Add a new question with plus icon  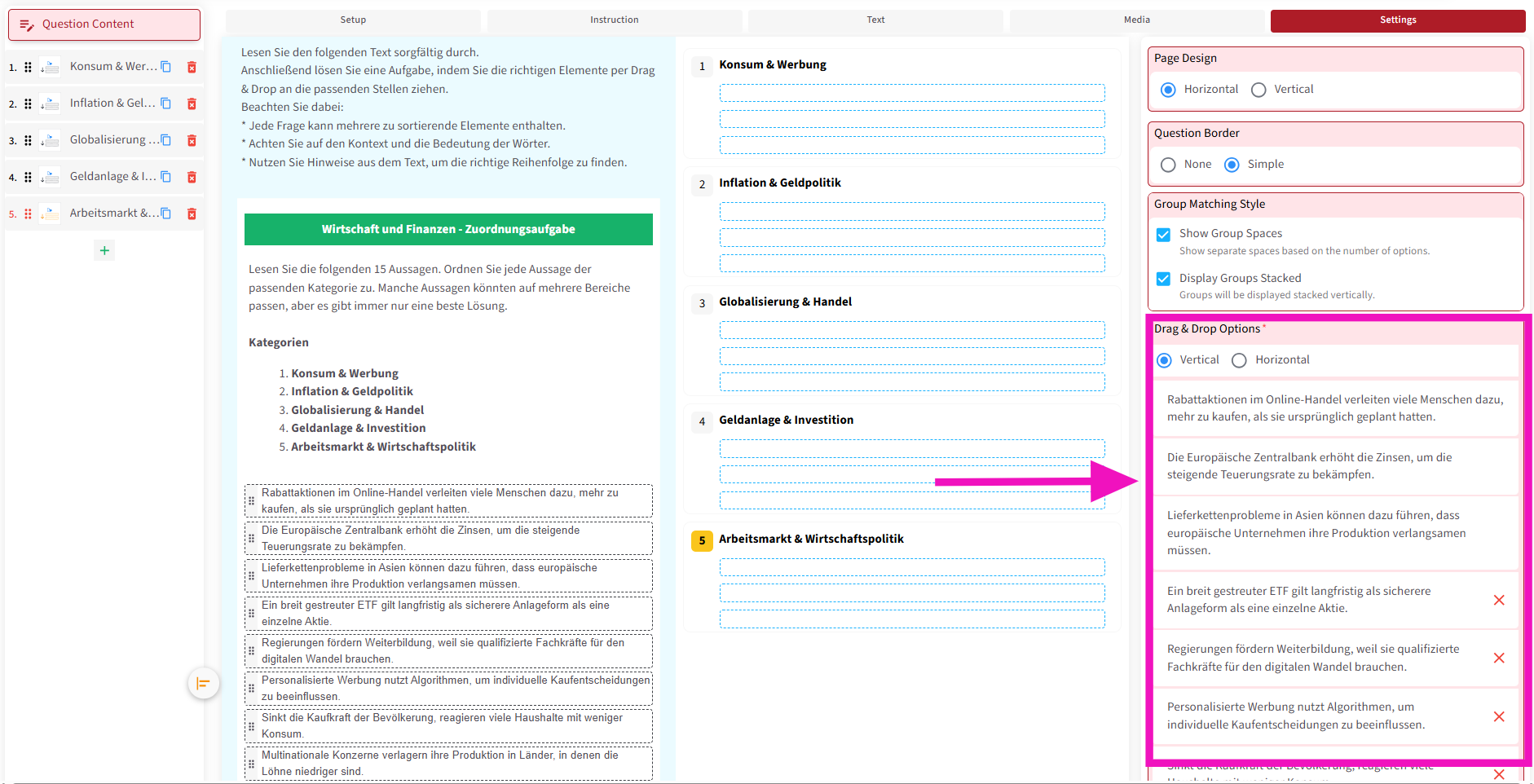click(104, 250)
